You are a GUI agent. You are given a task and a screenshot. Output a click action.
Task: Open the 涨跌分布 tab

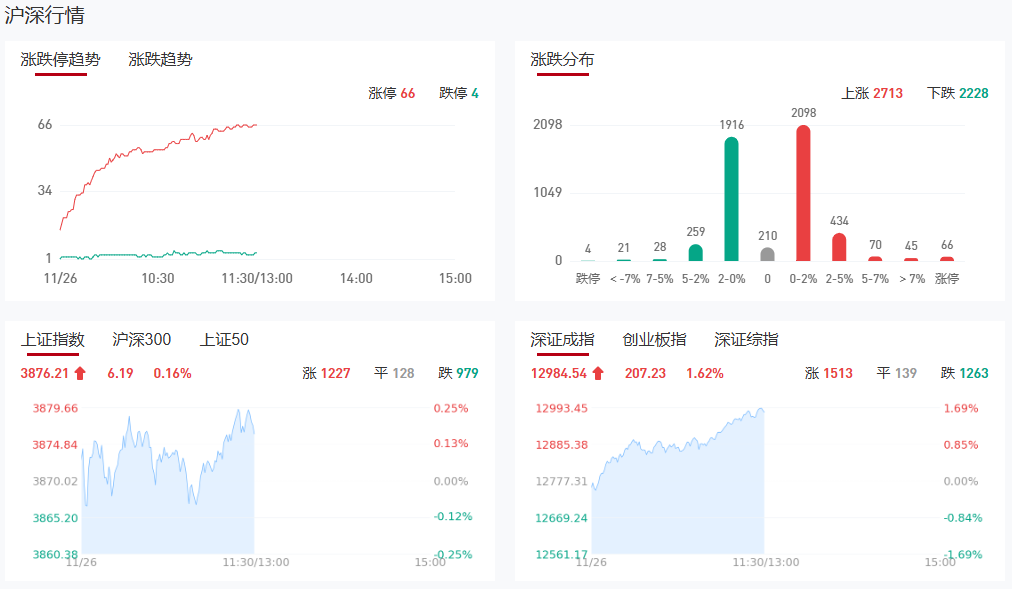pos(562,60)
